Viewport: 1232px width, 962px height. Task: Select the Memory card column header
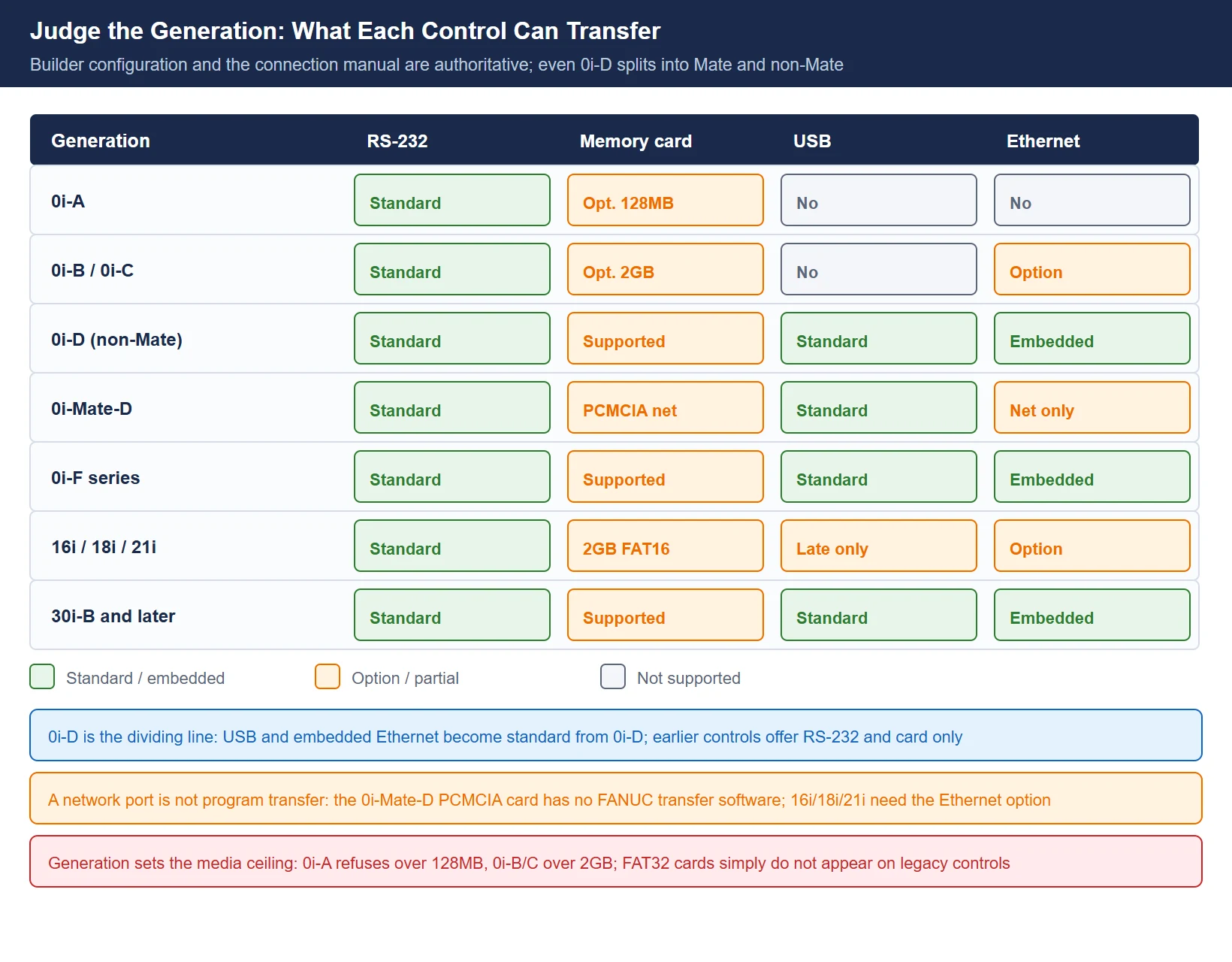pyautogui.click(x=636, y=141)
